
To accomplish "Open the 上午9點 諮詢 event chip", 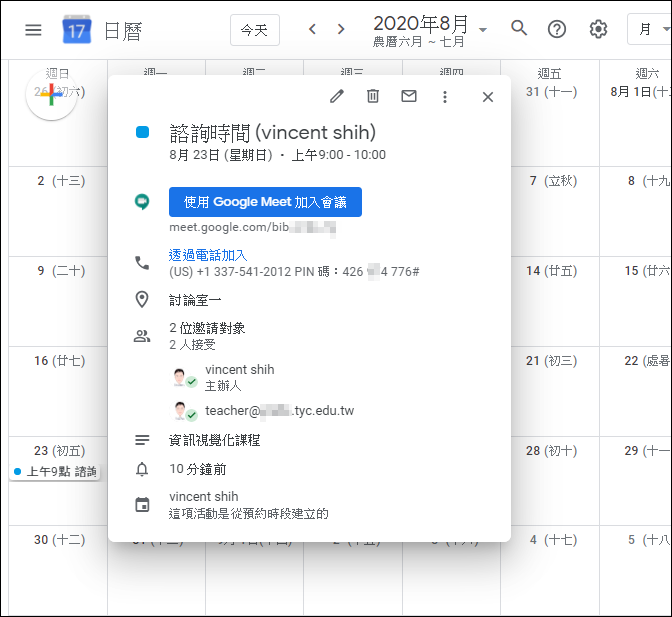I will click(55, 472).
